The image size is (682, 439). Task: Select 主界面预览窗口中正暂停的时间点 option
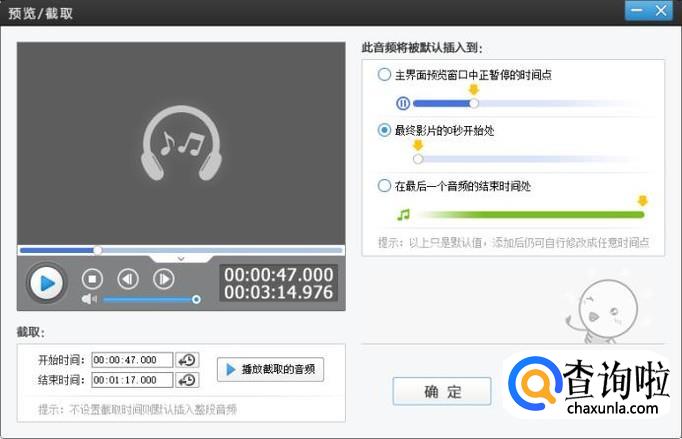385,74
